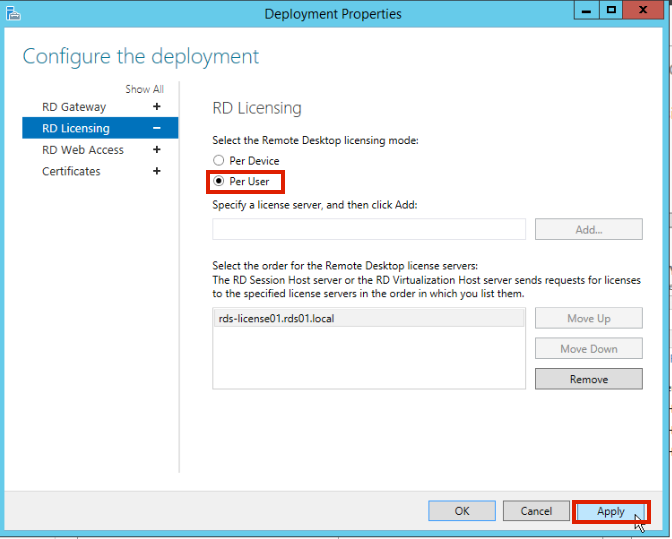Maximize the Deployment Properties window
This screenshot has height=539, width=672.
(611, 10)
